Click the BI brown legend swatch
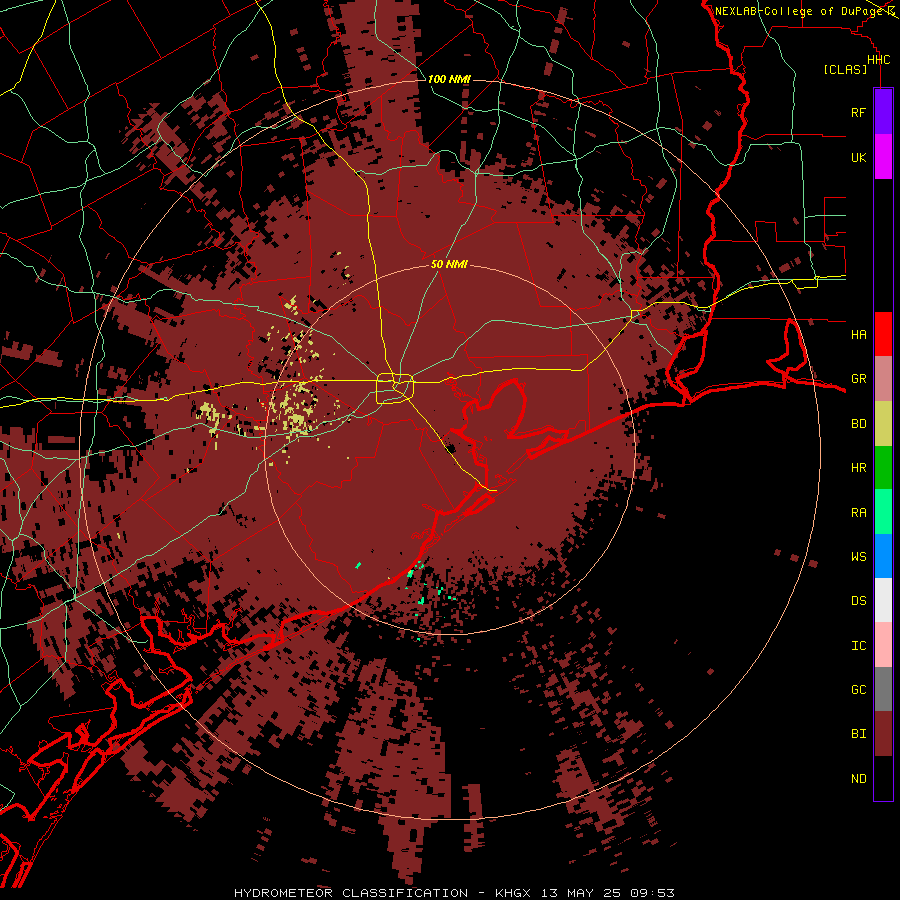The width and height of the screenshot is (900, 900). [x=883, y=734]
